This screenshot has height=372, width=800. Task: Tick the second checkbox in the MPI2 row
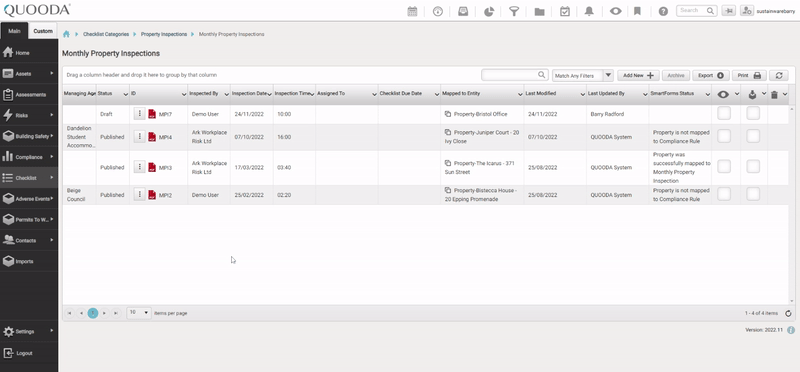click(x=753, y=194)
